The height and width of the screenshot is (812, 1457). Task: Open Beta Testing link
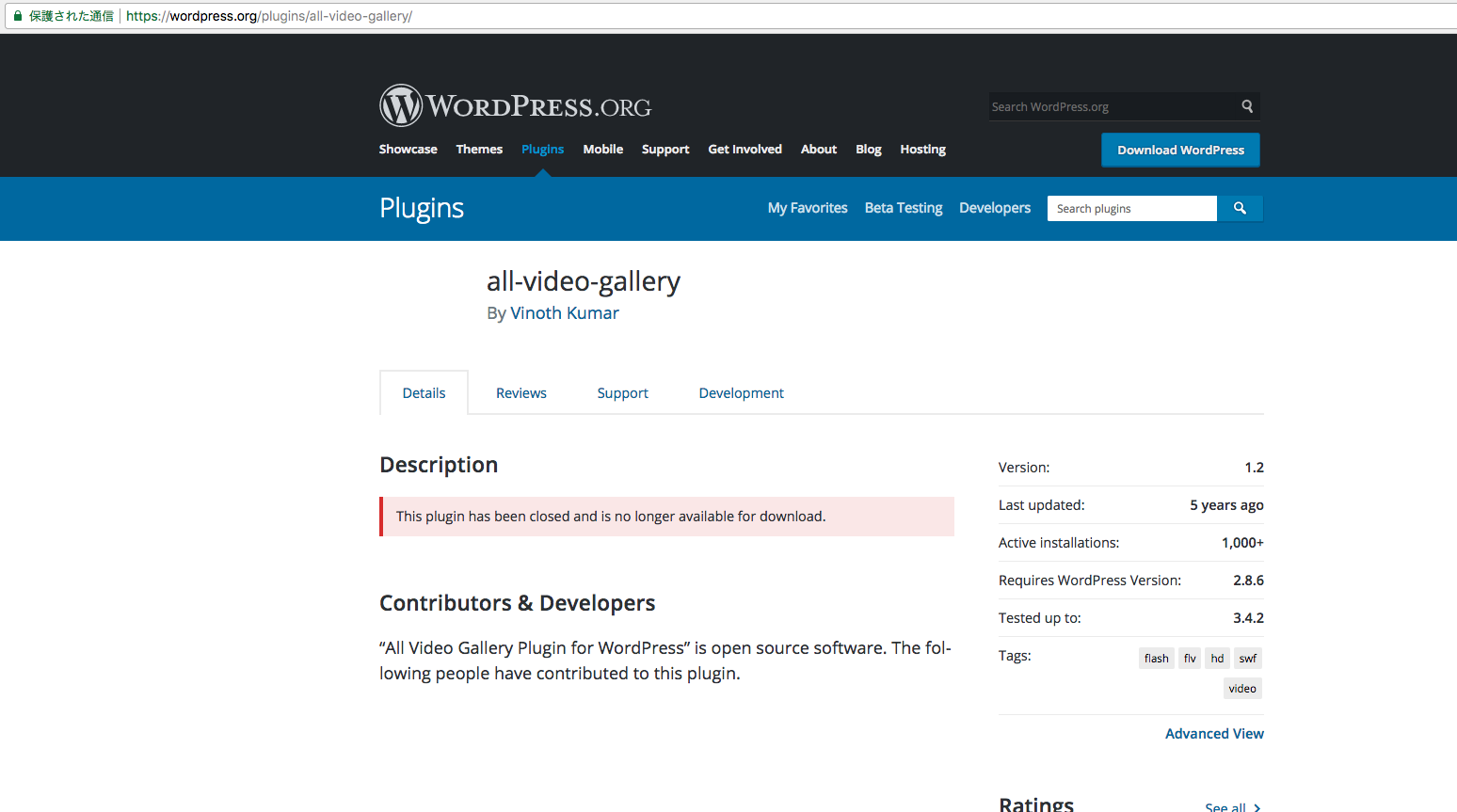904,208
